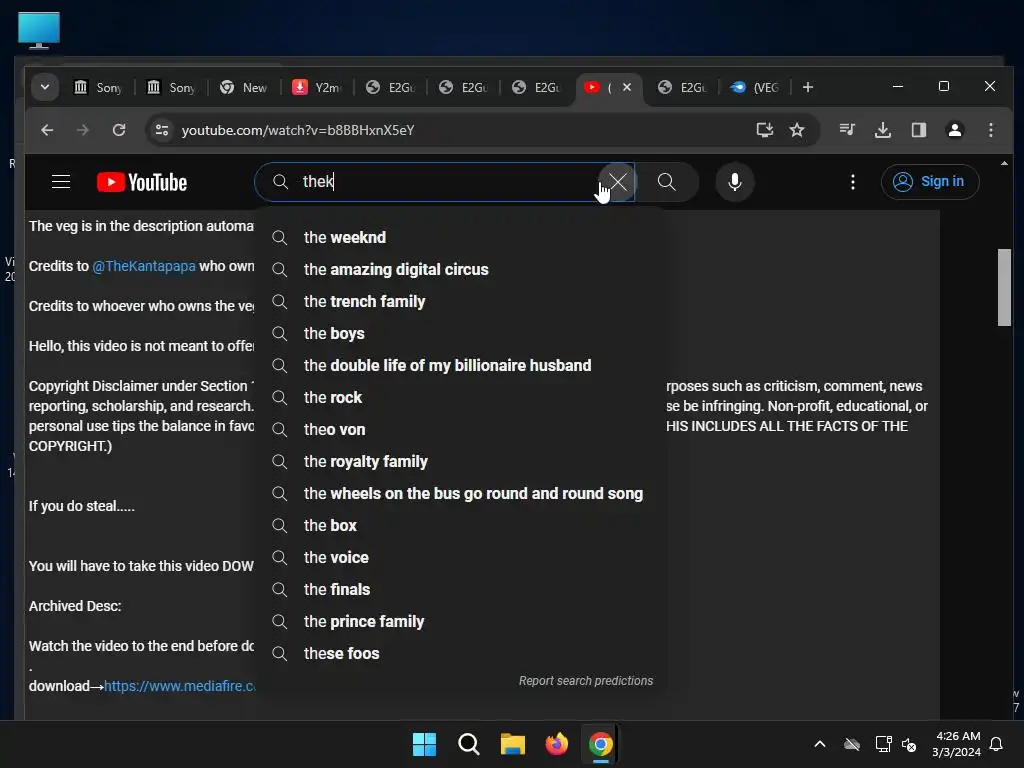Open Chrome downloads
Image resolution: width=1024 pixels, height=768 pixels.
click(883, 130)
